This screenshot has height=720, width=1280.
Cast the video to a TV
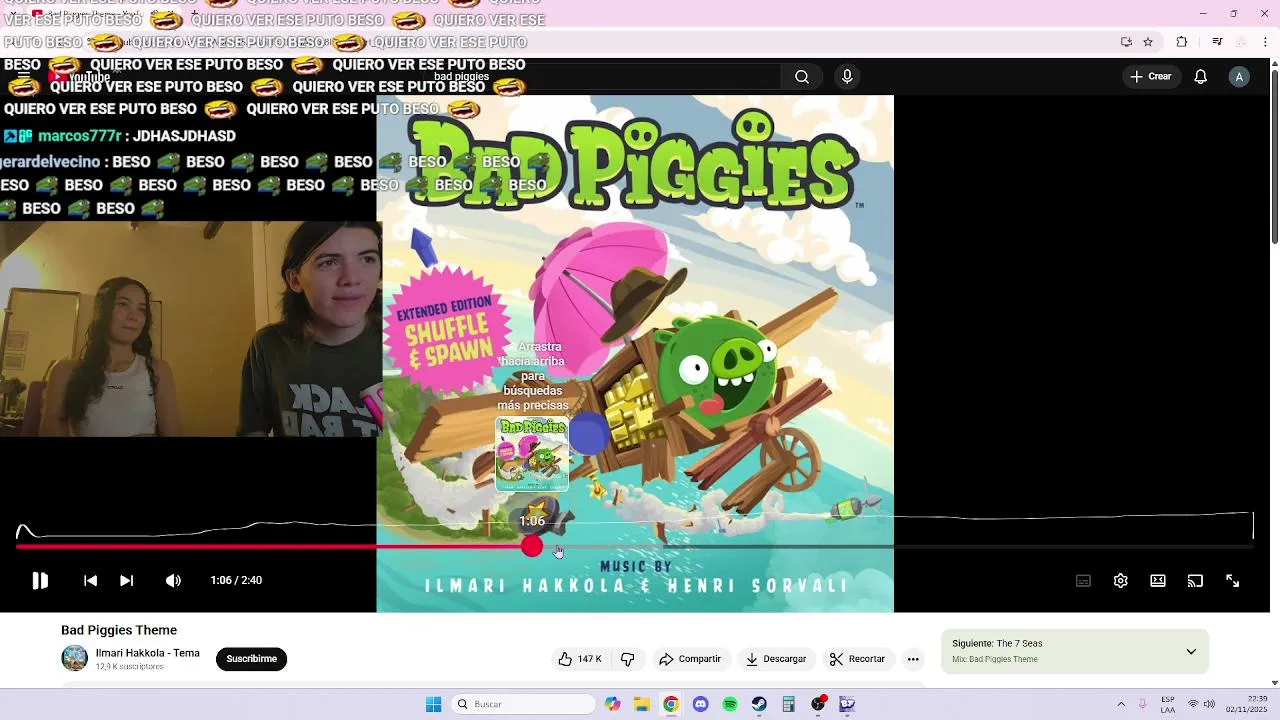[x=1195, y=581]
